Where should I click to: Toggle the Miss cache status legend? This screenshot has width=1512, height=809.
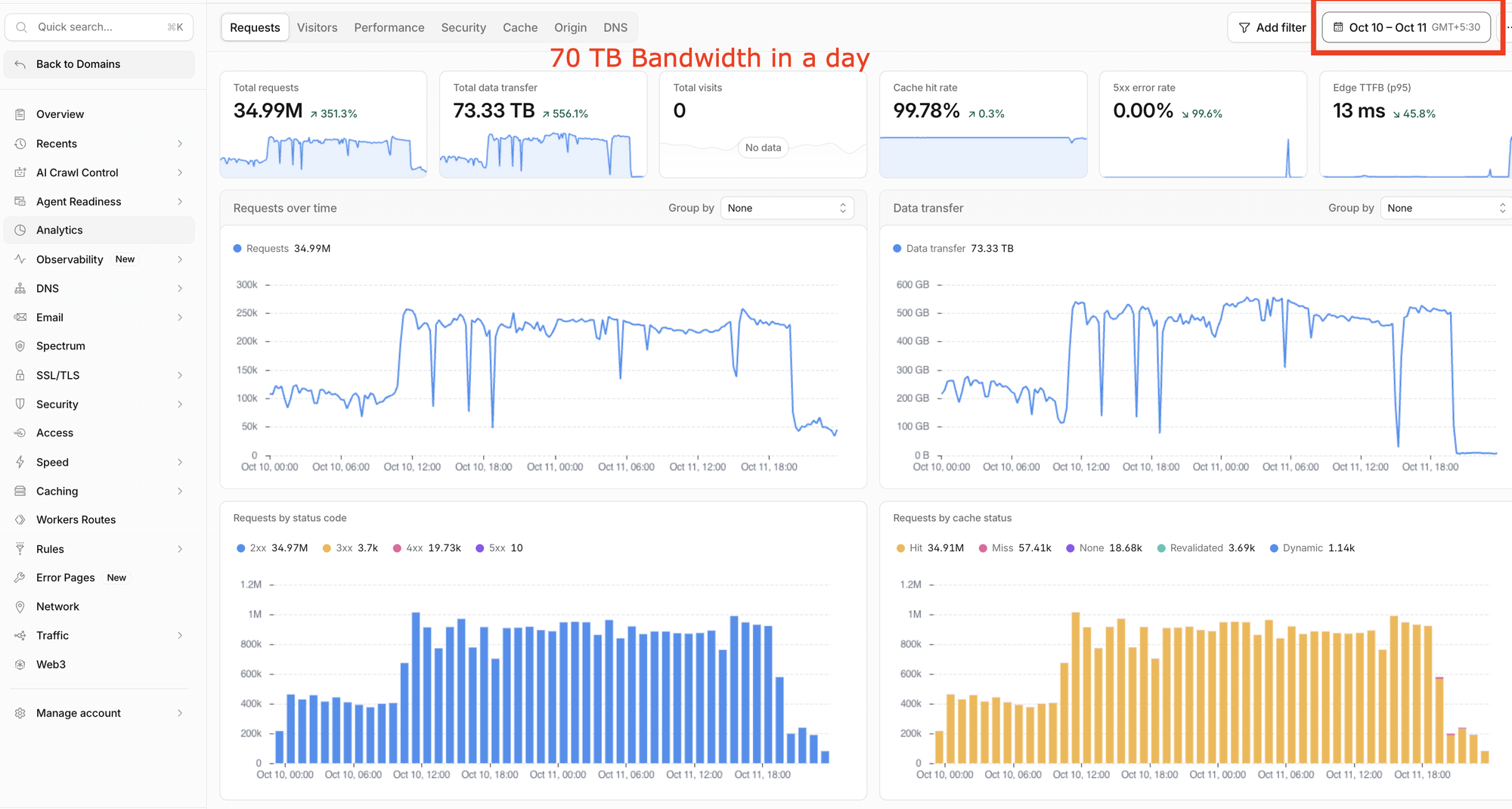1015,548
